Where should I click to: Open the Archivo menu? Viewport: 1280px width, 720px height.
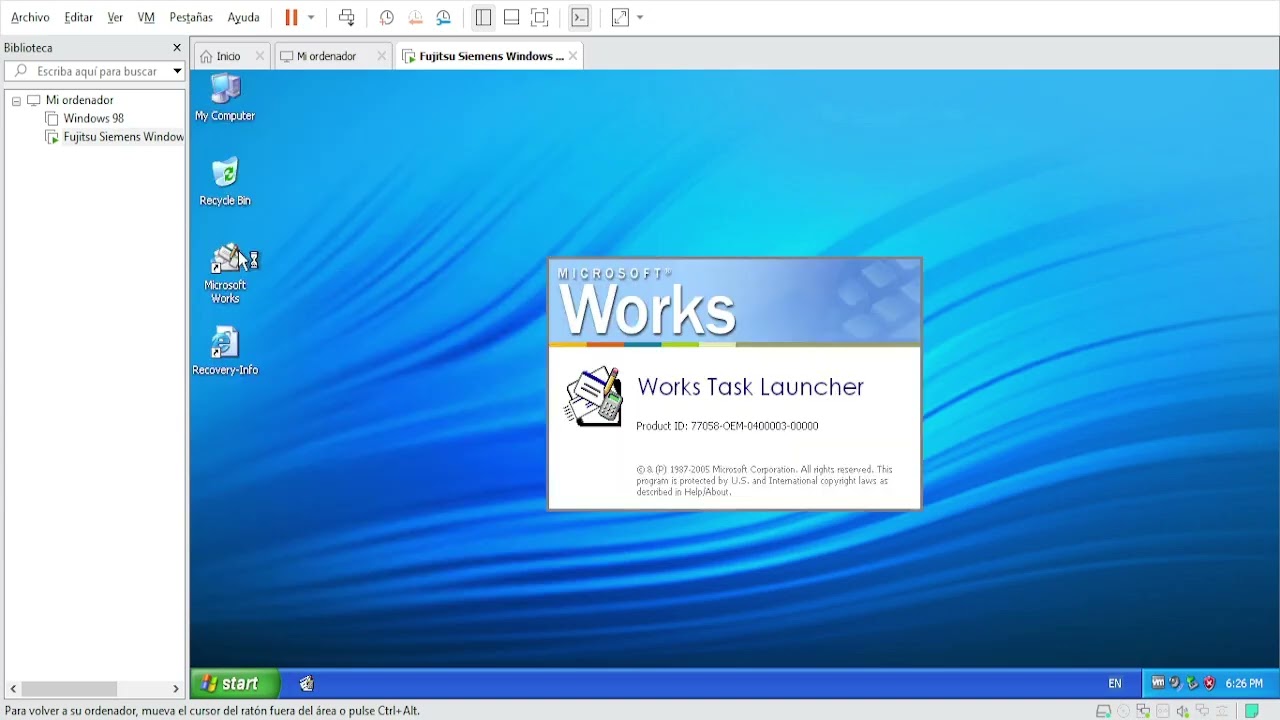click(30, 17)
